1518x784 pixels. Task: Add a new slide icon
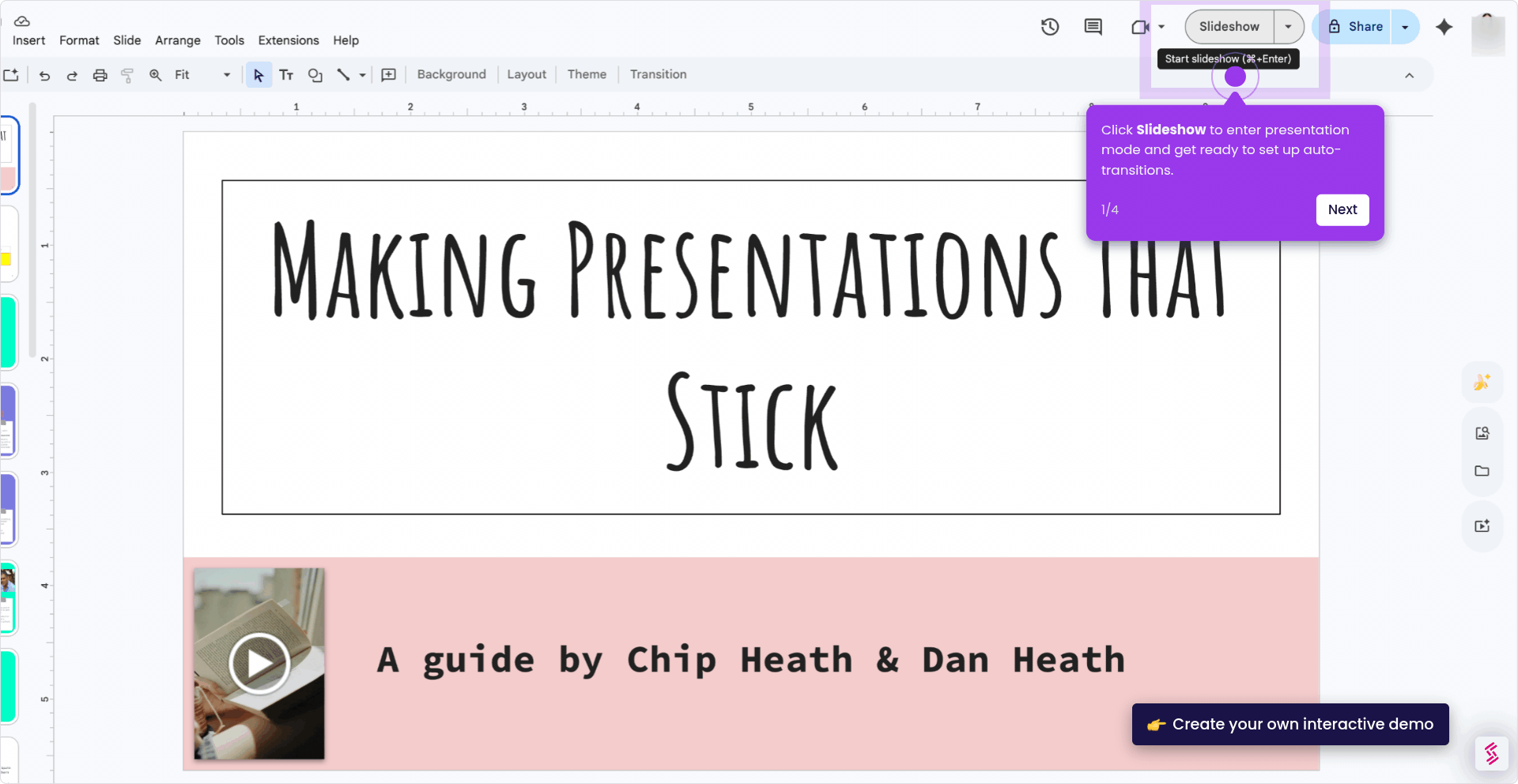point(11,75)
